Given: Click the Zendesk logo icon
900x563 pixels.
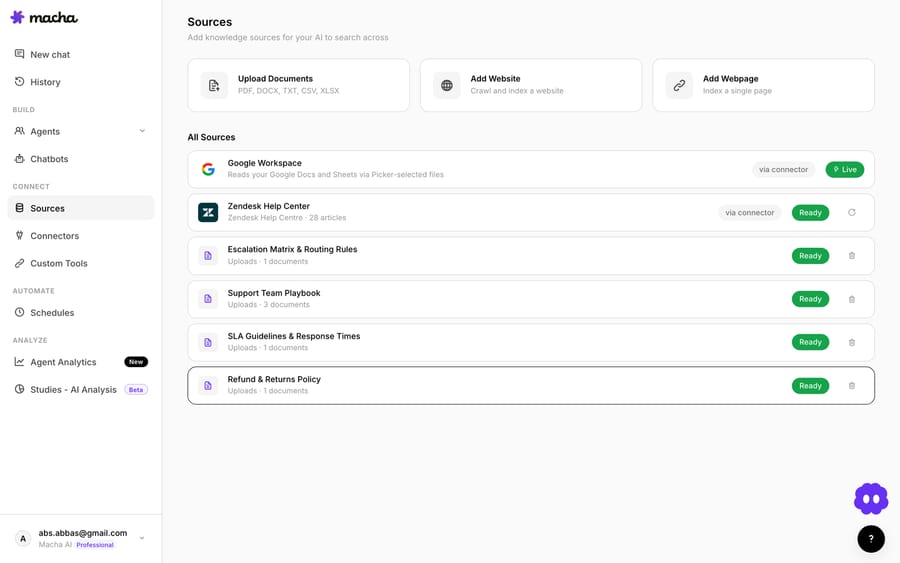Looking at the screenshot, I should point(208,212).
